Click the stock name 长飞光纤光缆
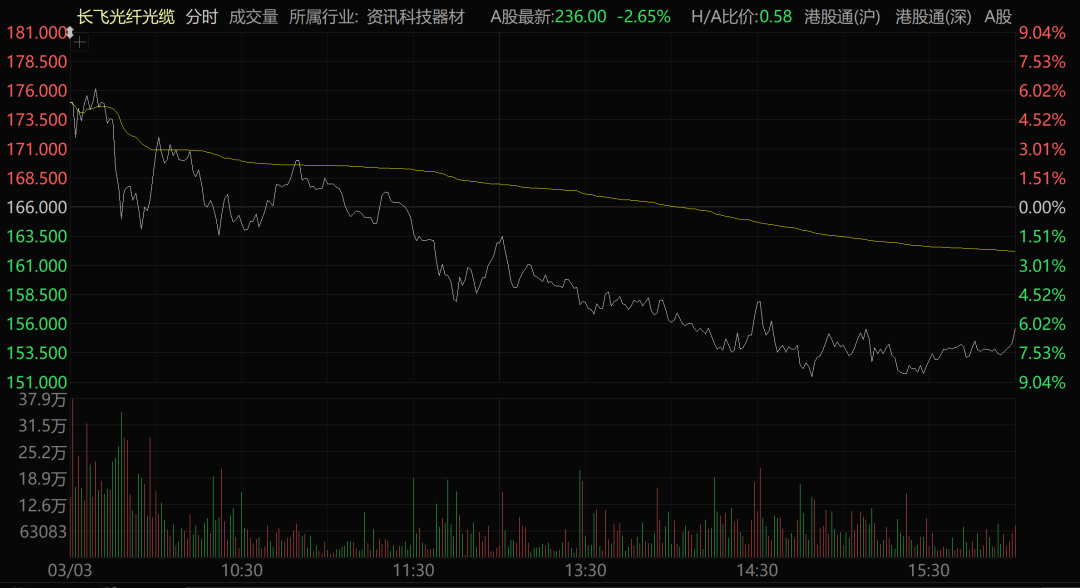The width and height of the screenshot is (1080, 588). coord(125,17)
